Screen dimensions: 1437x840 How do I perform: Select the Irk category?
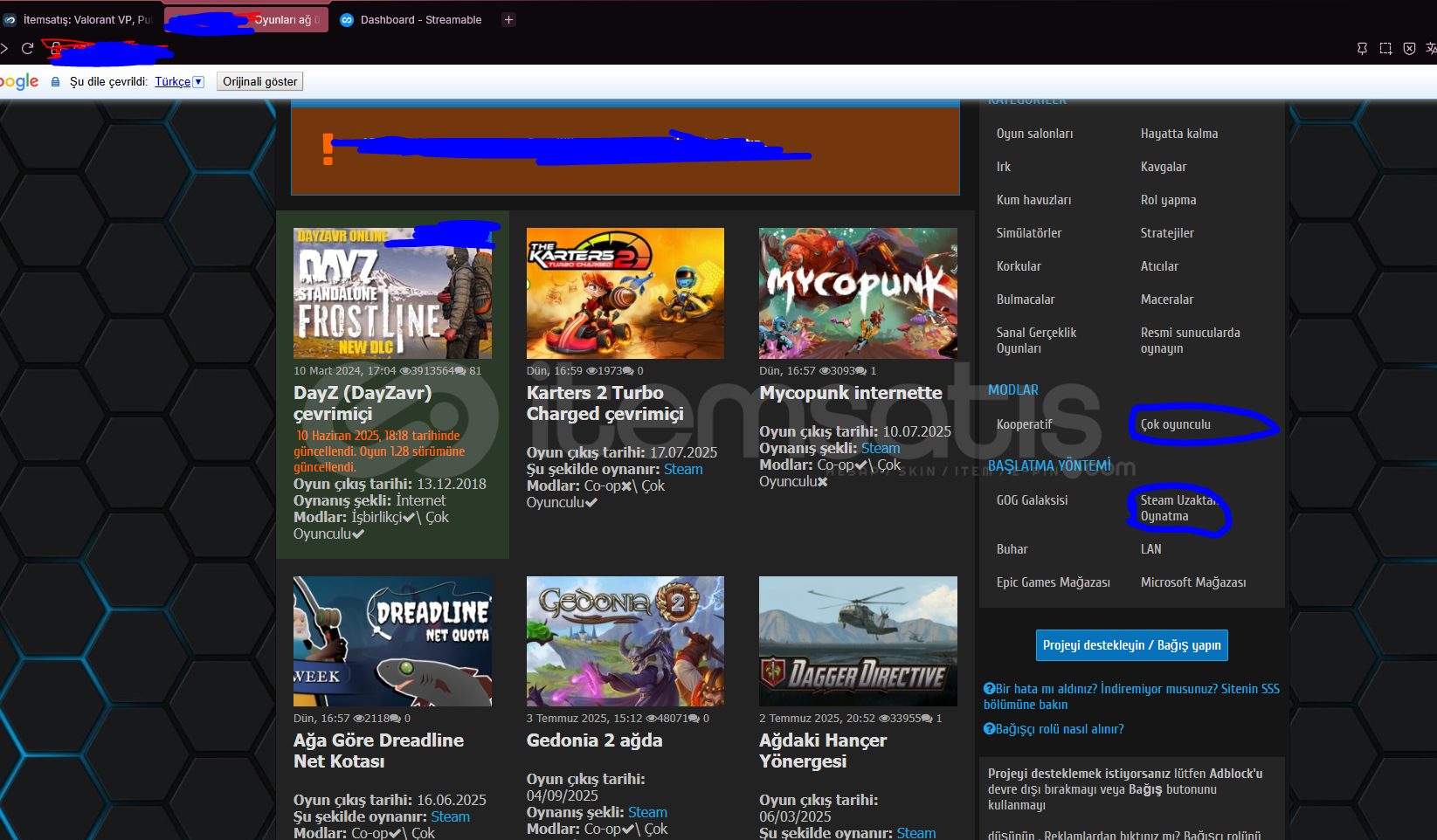coord(1004,167)
